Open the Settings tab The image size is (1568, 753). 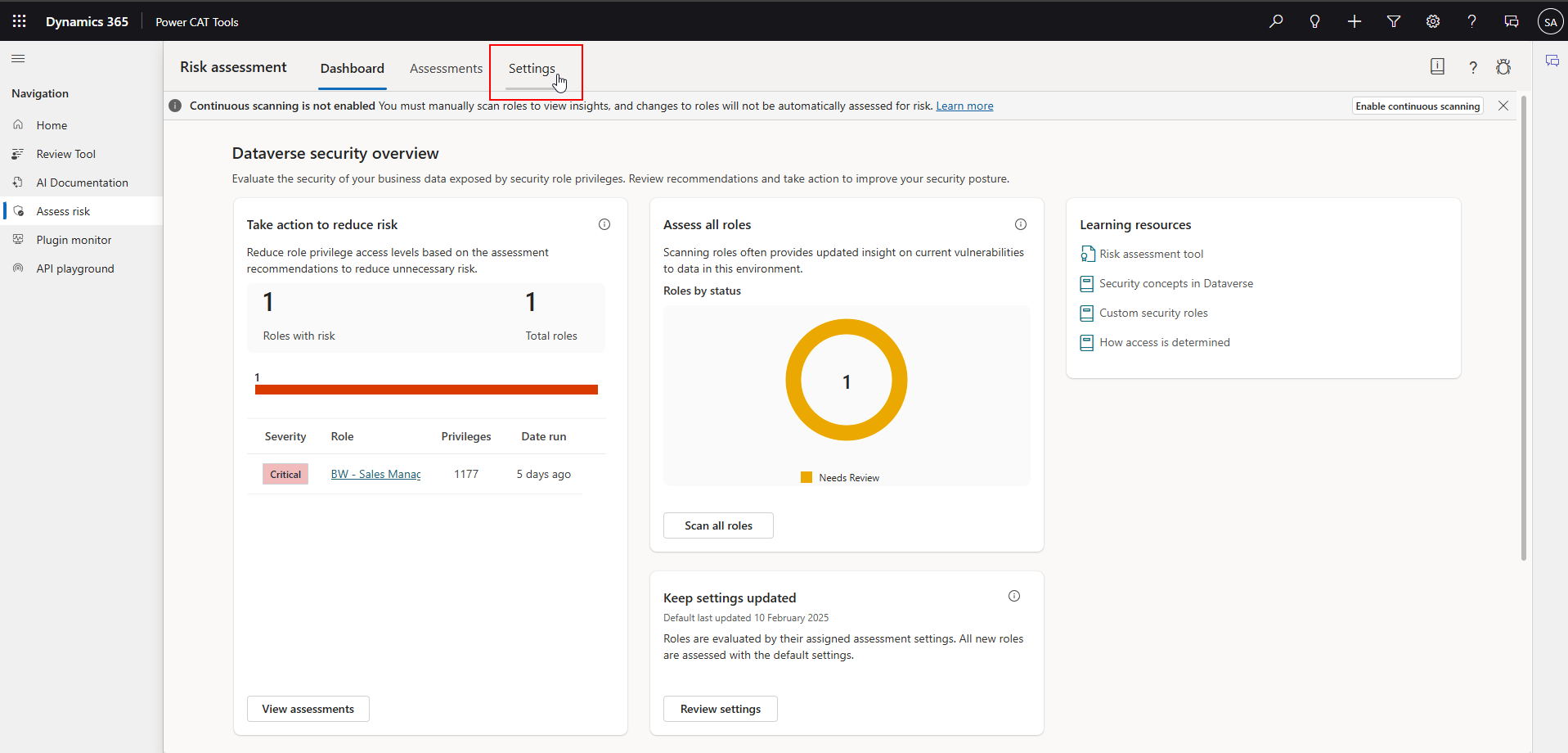pos(532,69)
